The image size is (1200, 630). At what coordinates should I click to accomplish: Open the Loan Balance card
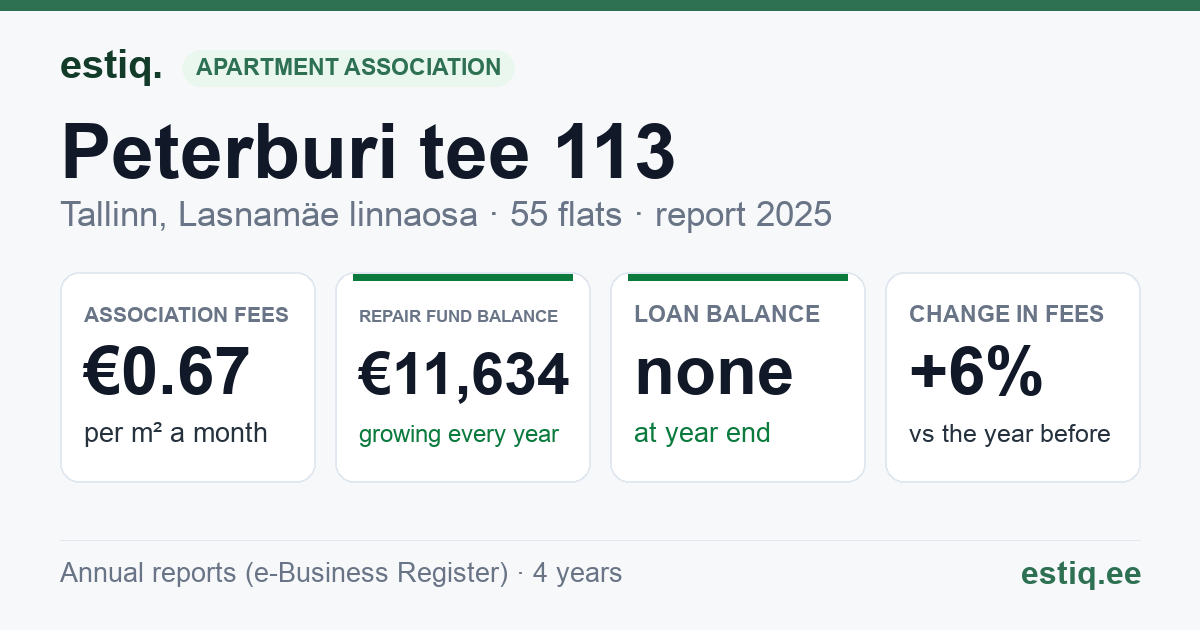point(738,377)
